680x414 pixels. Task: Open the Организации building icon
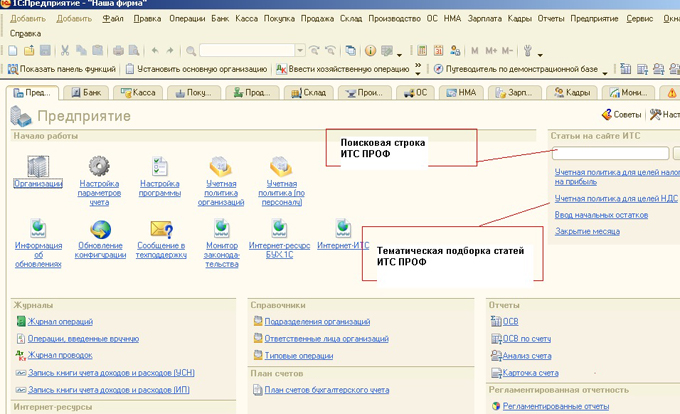point(38,166)
